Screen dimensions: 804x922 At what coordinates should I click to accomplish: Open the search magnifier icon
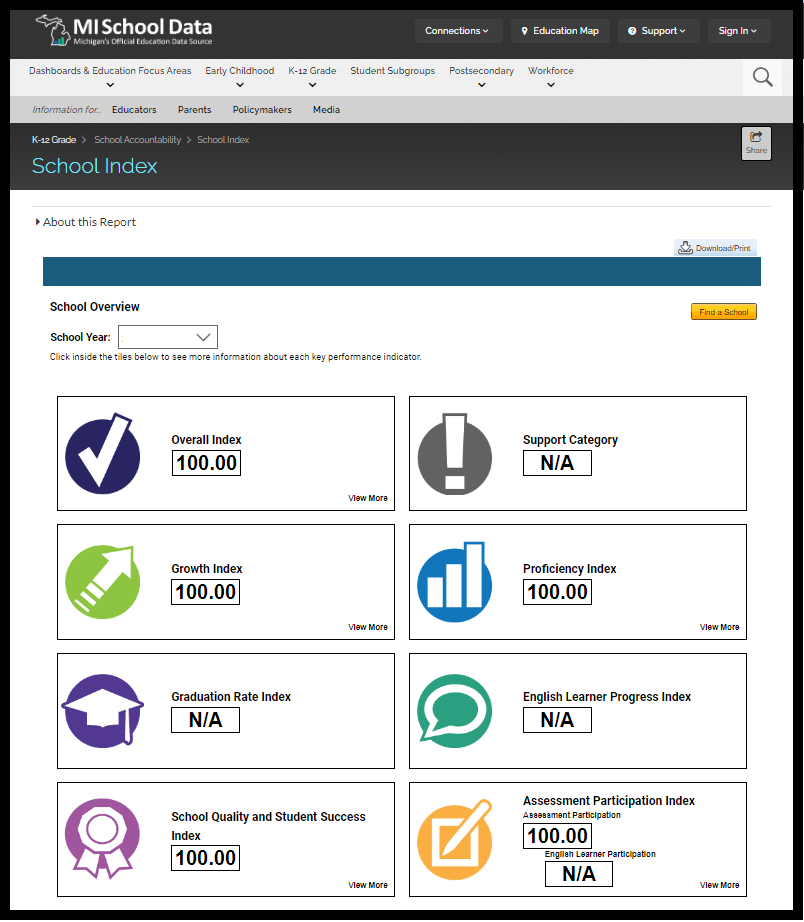click(x=762, y=77)
